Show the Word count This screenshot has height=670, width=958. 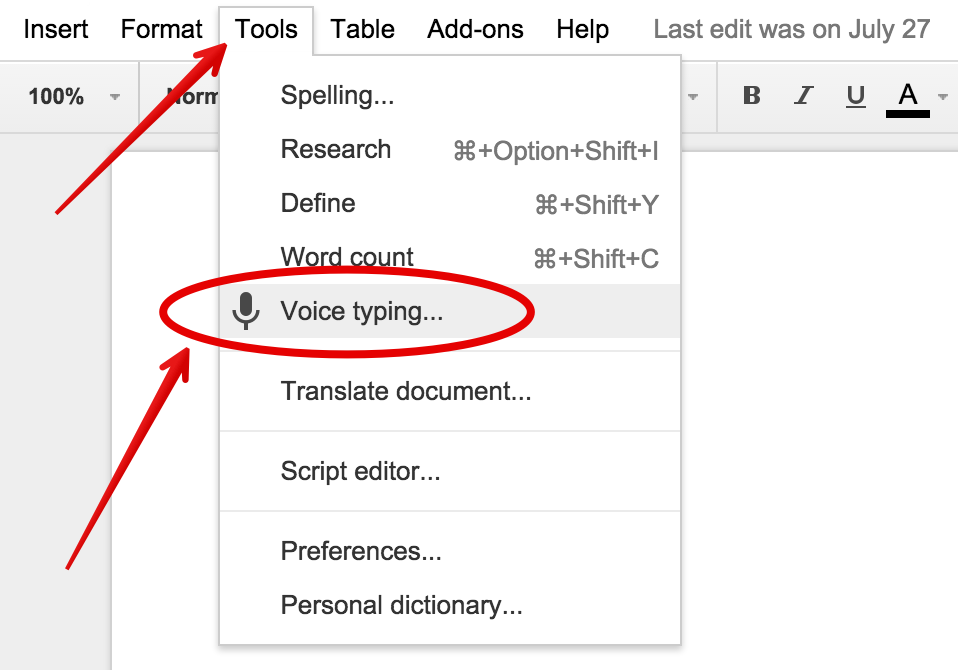click(347, 258)
